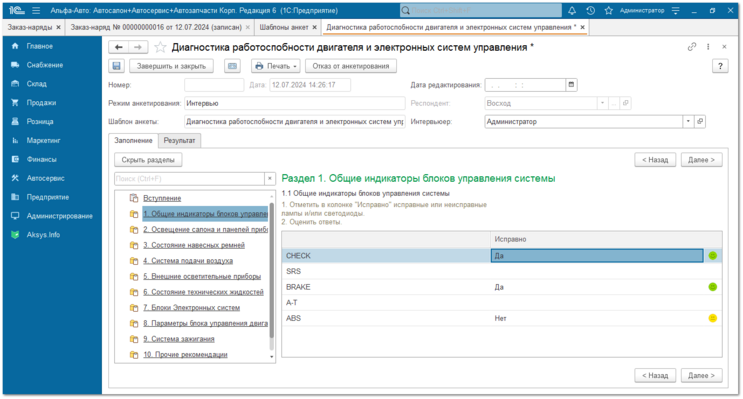Open notifications bell icon
This screenshot has width=743, height=399.
pyautogui.click(x=572, y=10)
